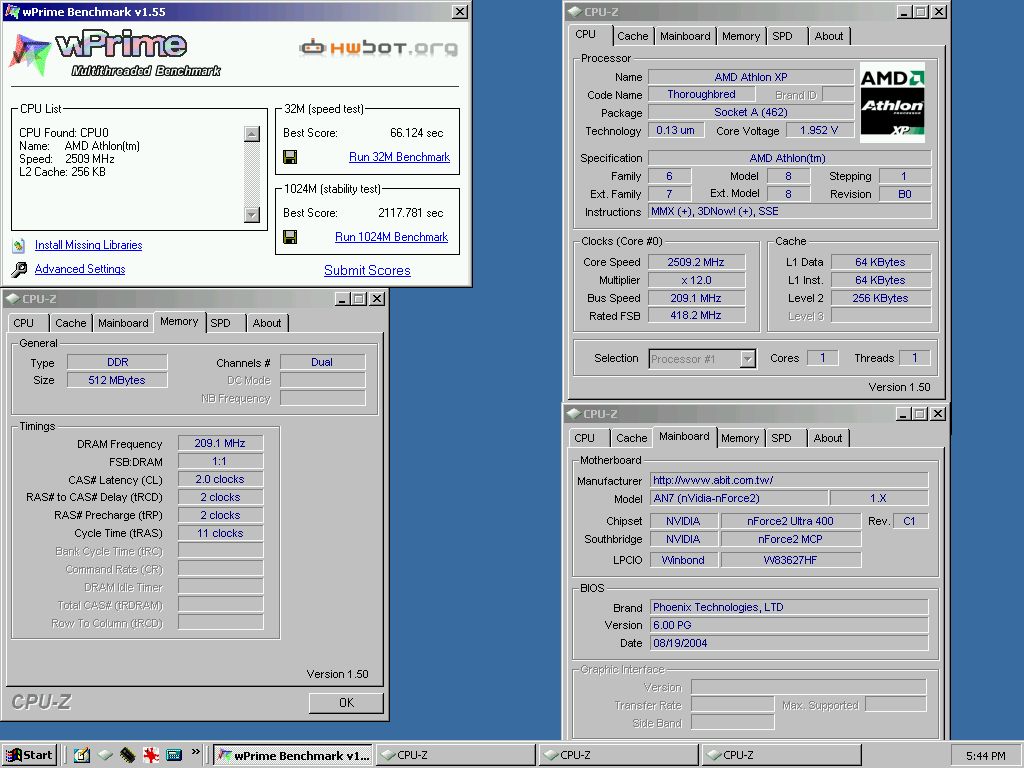Viewport: 1024px width, 768px height.
Task: Click CPU List scrollbar up arrow
Action: (x=251, y=134)
